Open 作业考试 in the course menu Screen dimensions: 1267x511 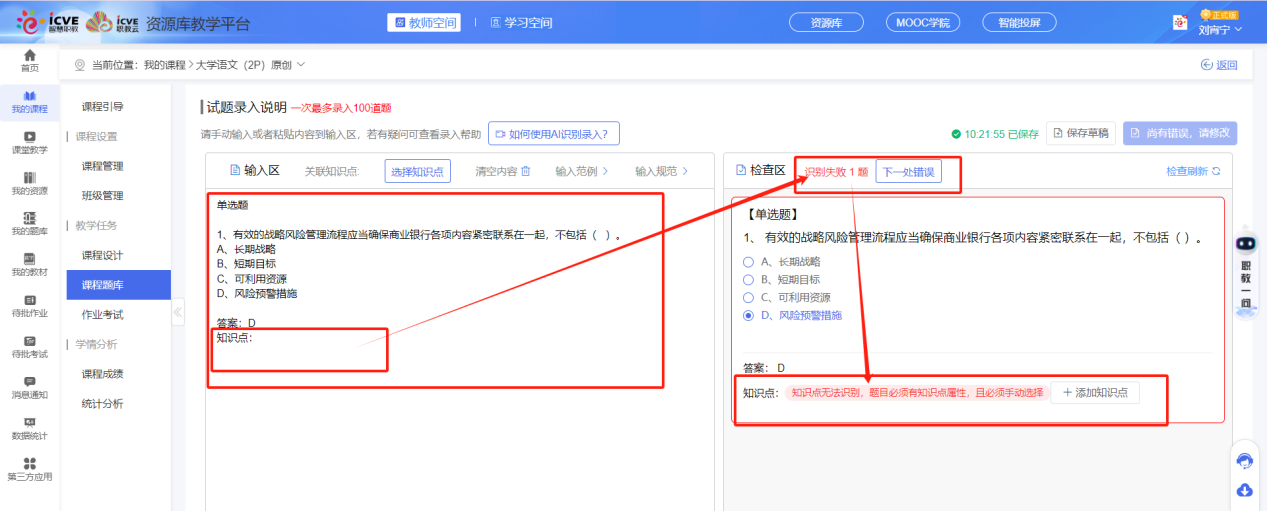click(102, 314)
